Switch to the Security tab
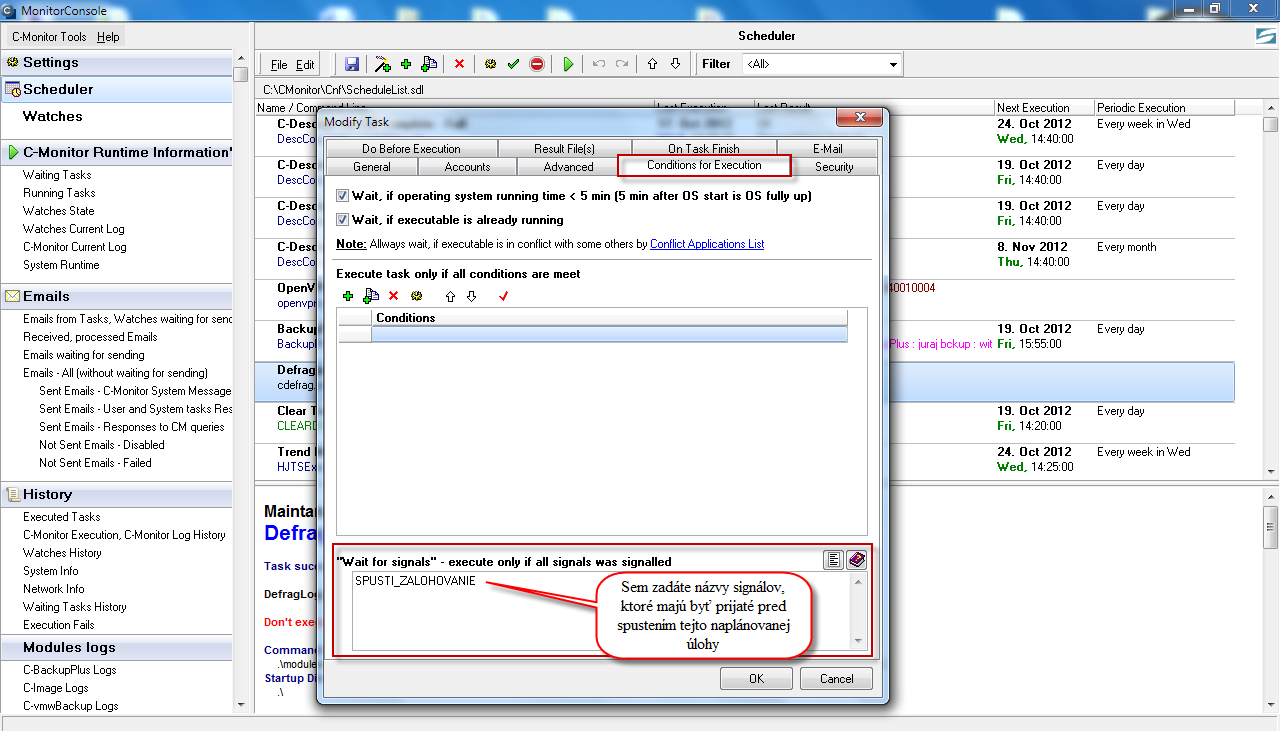The height and width of the screenshot is (731, 1280). coord(834,167)
